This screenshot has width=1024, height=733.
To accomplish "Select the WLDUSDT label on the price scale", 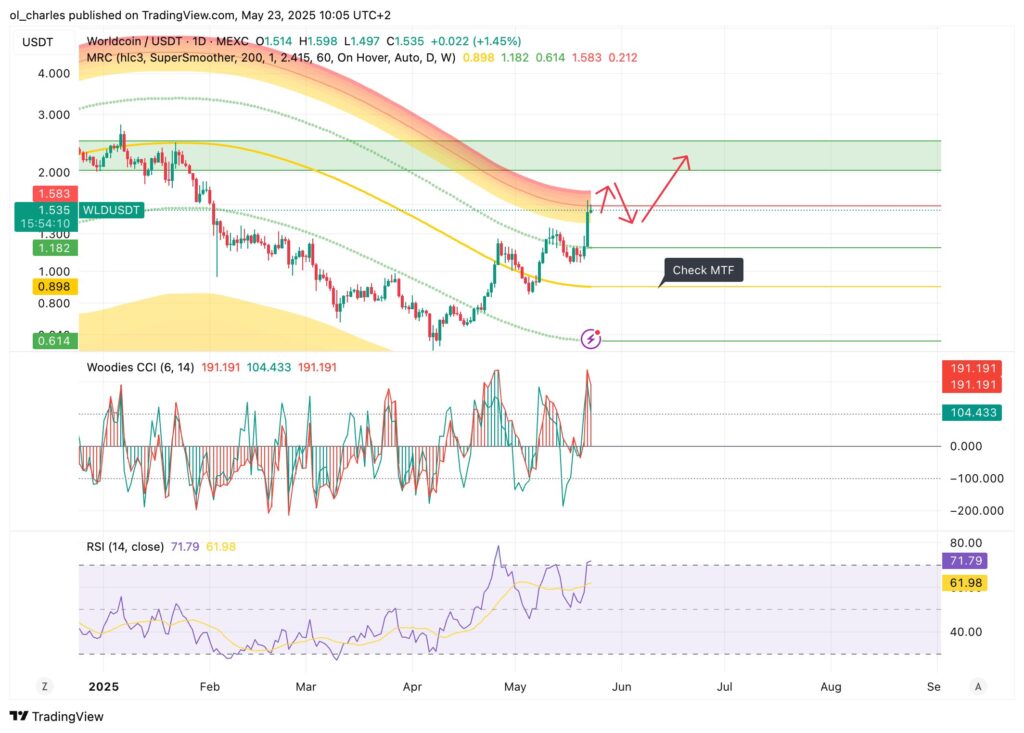I will [x=112, y=210].
